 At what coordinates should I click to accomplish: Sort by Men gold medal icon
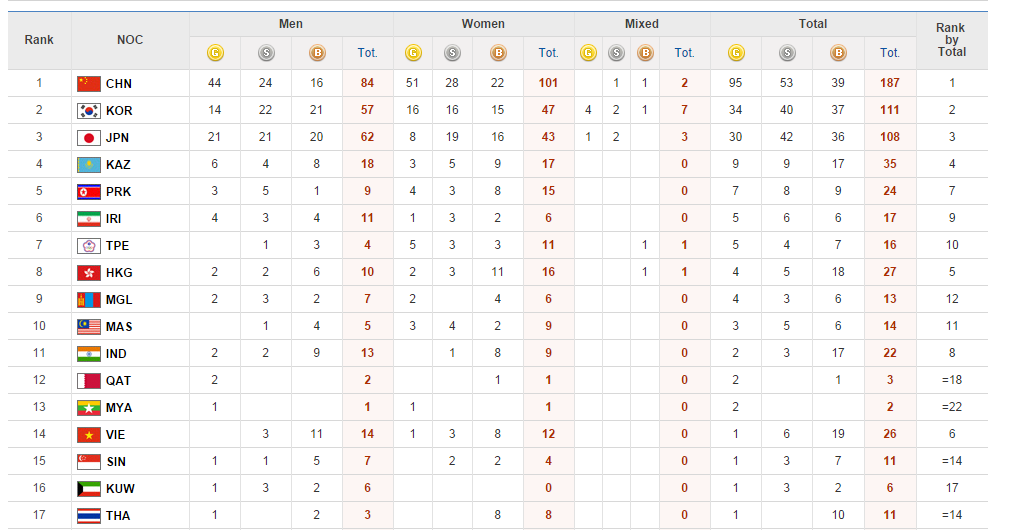point(215,53)
